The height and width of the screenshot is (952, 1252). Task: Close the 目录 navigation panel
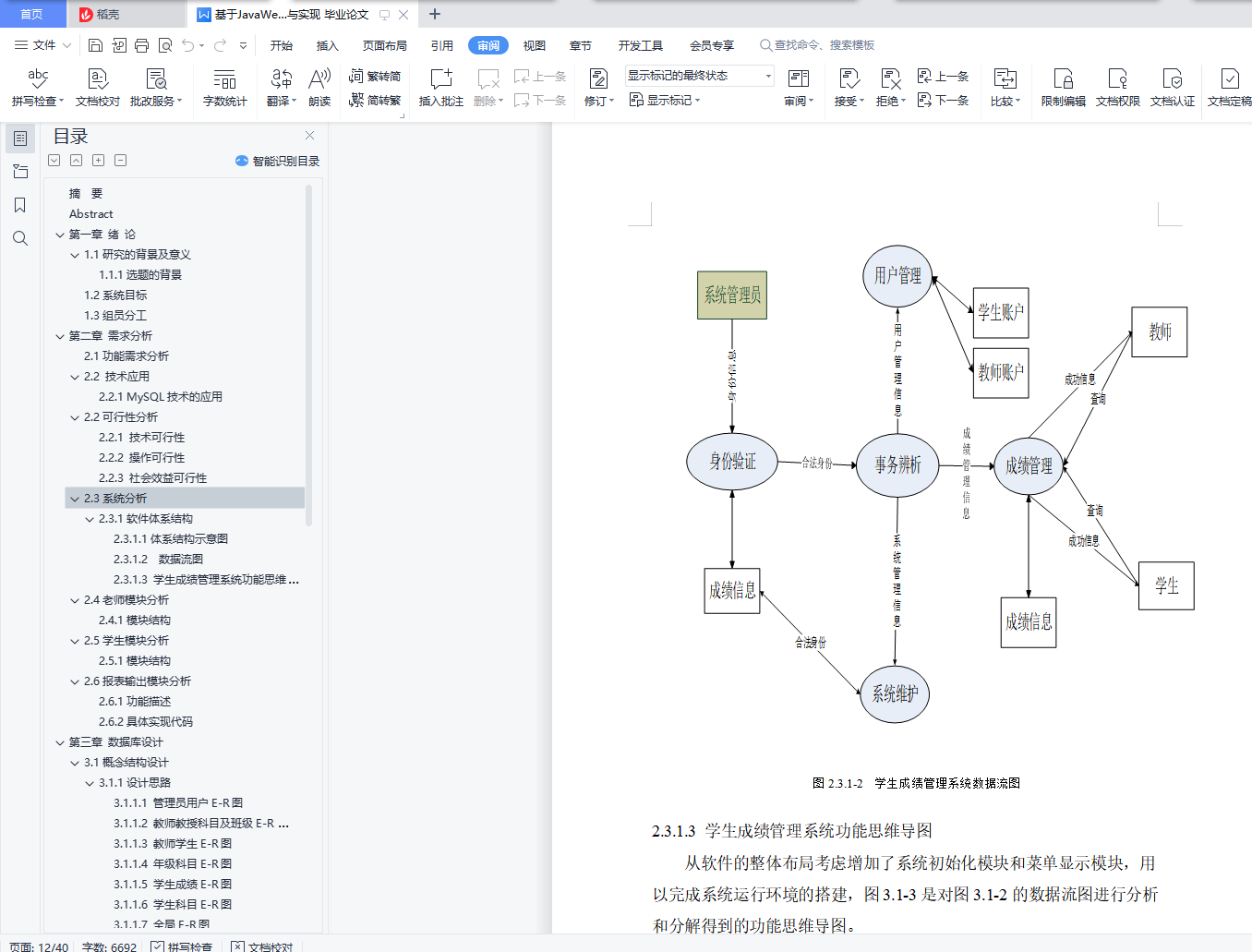[310, 136]
